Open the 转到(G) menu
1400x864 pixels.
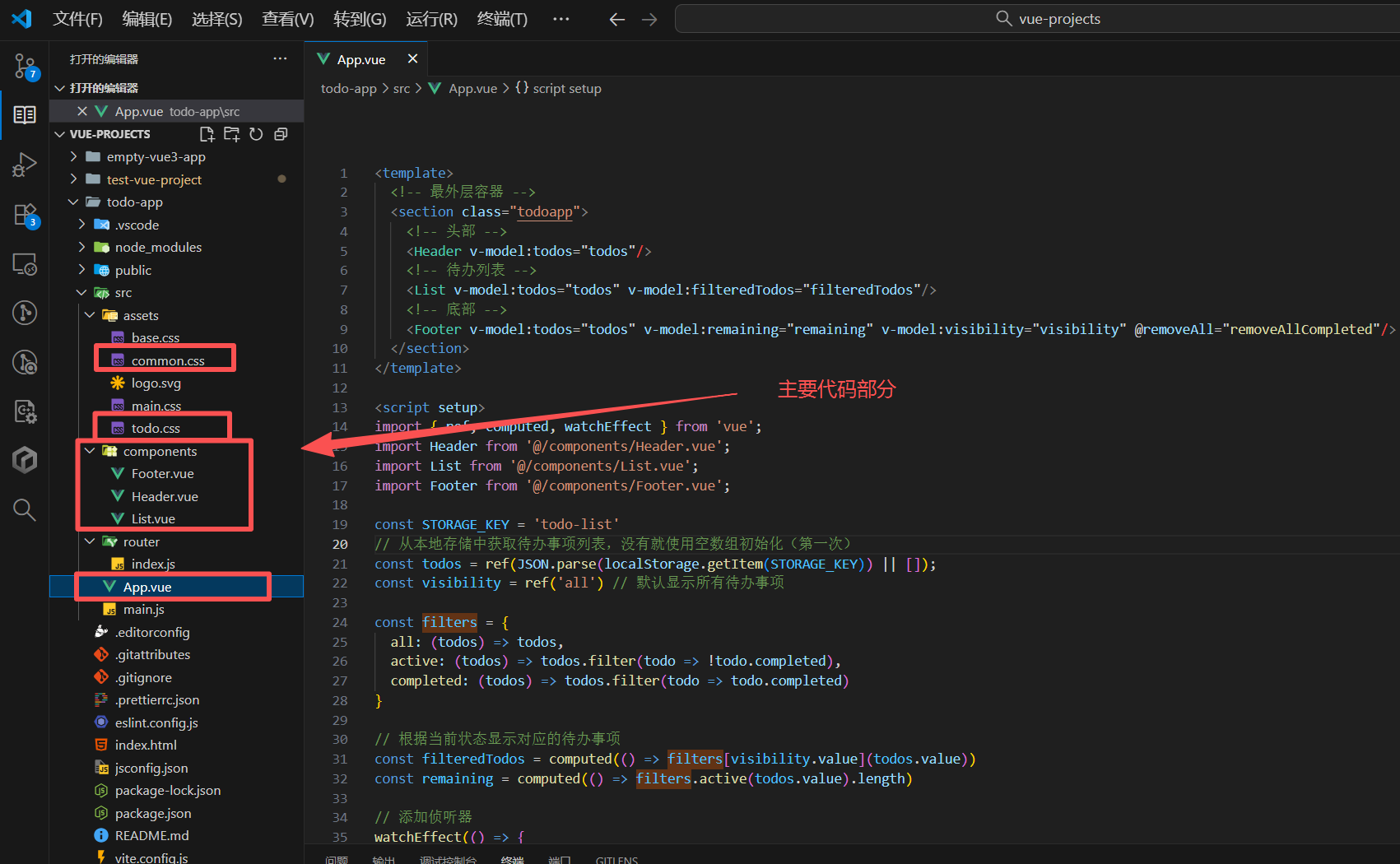(360, 19)
